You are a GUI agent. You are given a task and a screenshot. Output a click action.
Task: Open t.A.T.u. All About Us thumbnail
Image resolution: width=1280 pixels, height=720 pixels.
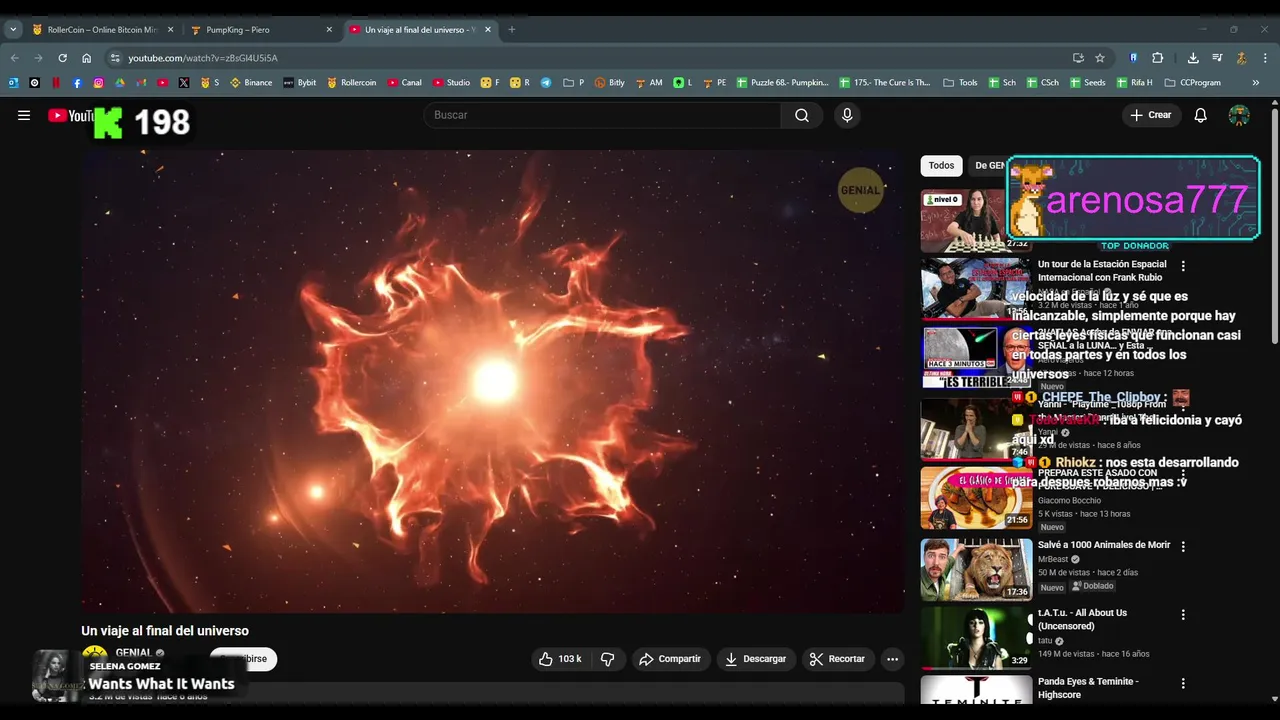pos(976,638)
